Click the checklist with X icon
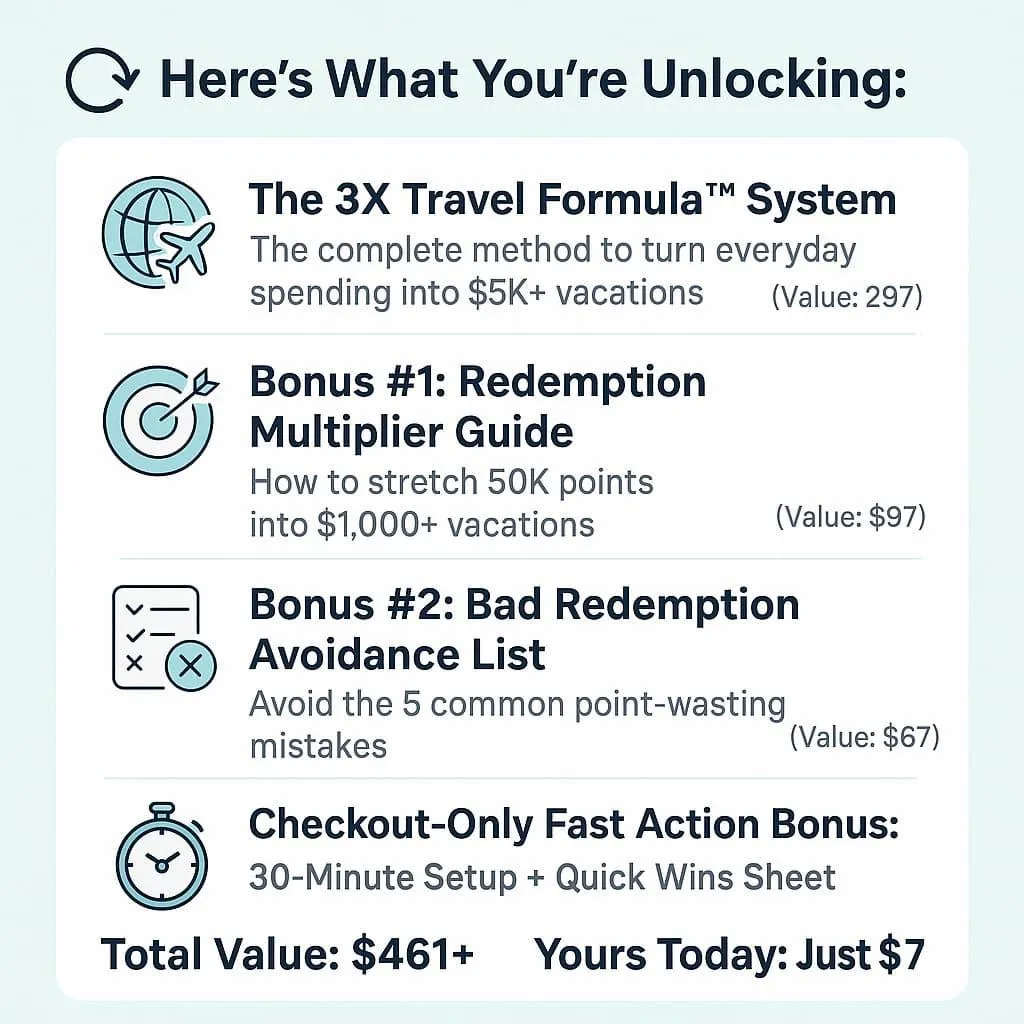Screen dimensions: 1024x1024 (x=164, y=638)
